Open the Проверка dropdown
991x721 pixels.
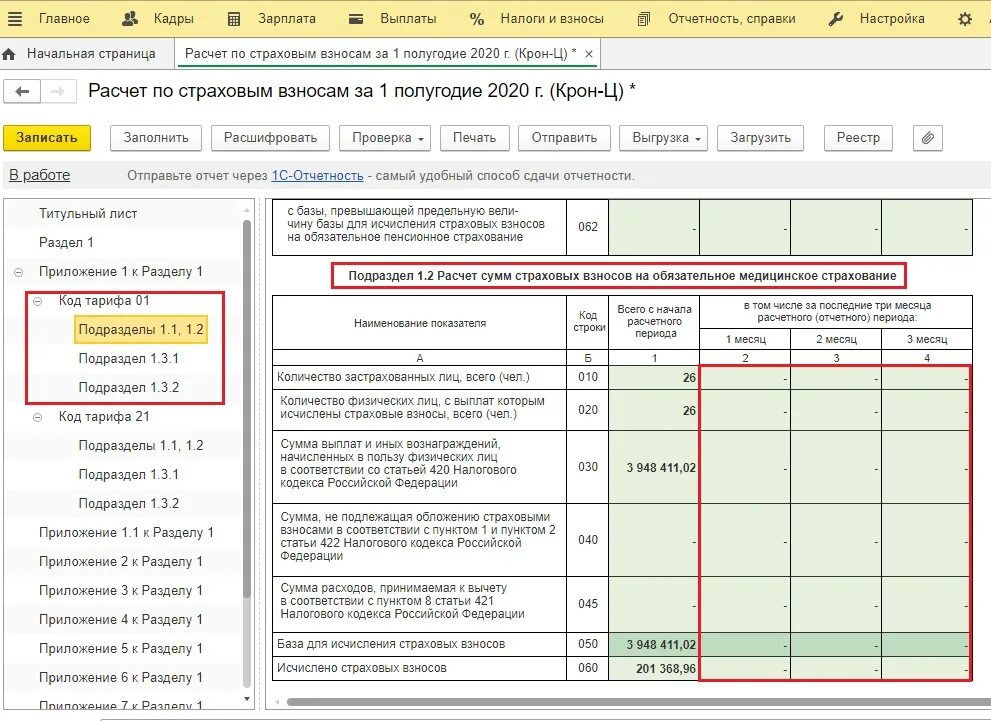(385, 138)
